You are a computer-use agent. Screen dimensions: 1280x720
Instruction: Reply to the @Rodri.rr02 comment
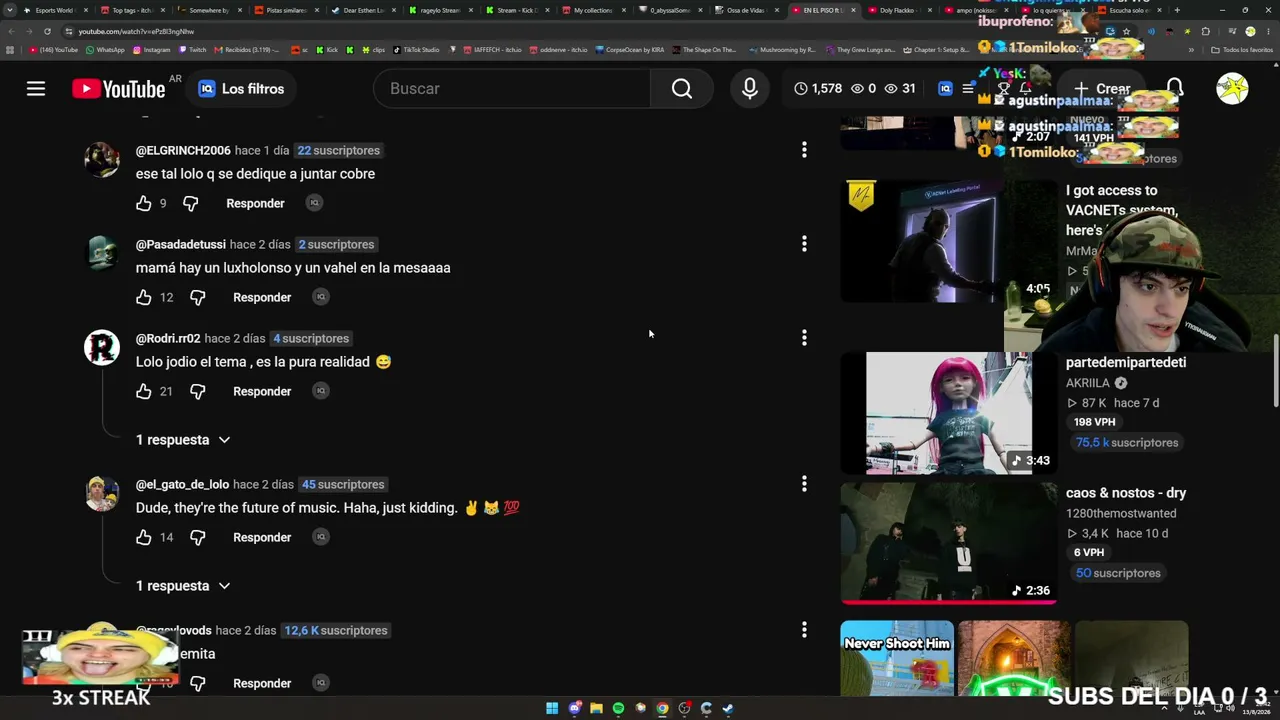point(262,391)
